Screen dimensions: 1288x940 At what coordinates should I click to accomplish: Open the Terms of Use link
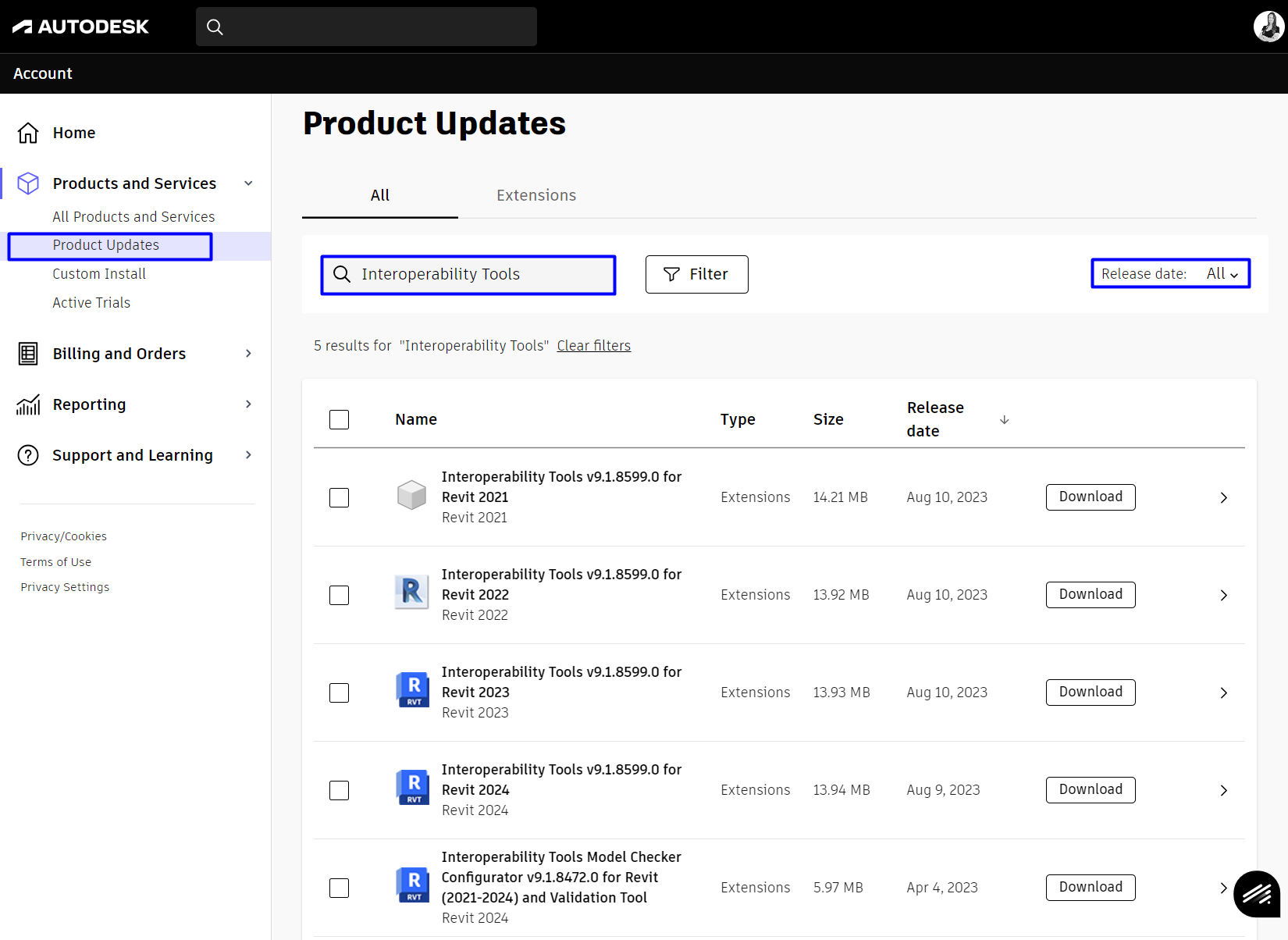[55, 562]
